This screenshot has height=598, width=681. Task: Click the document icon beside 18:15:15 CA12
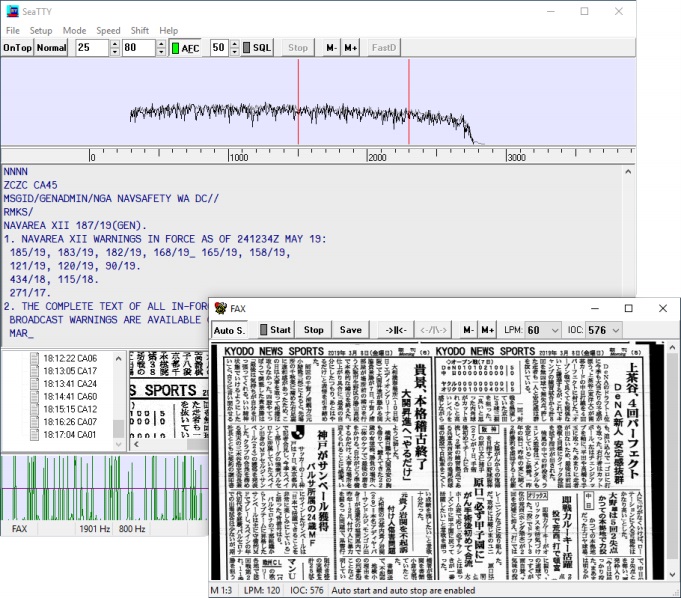pyautogui.click(x=34, y=410)
